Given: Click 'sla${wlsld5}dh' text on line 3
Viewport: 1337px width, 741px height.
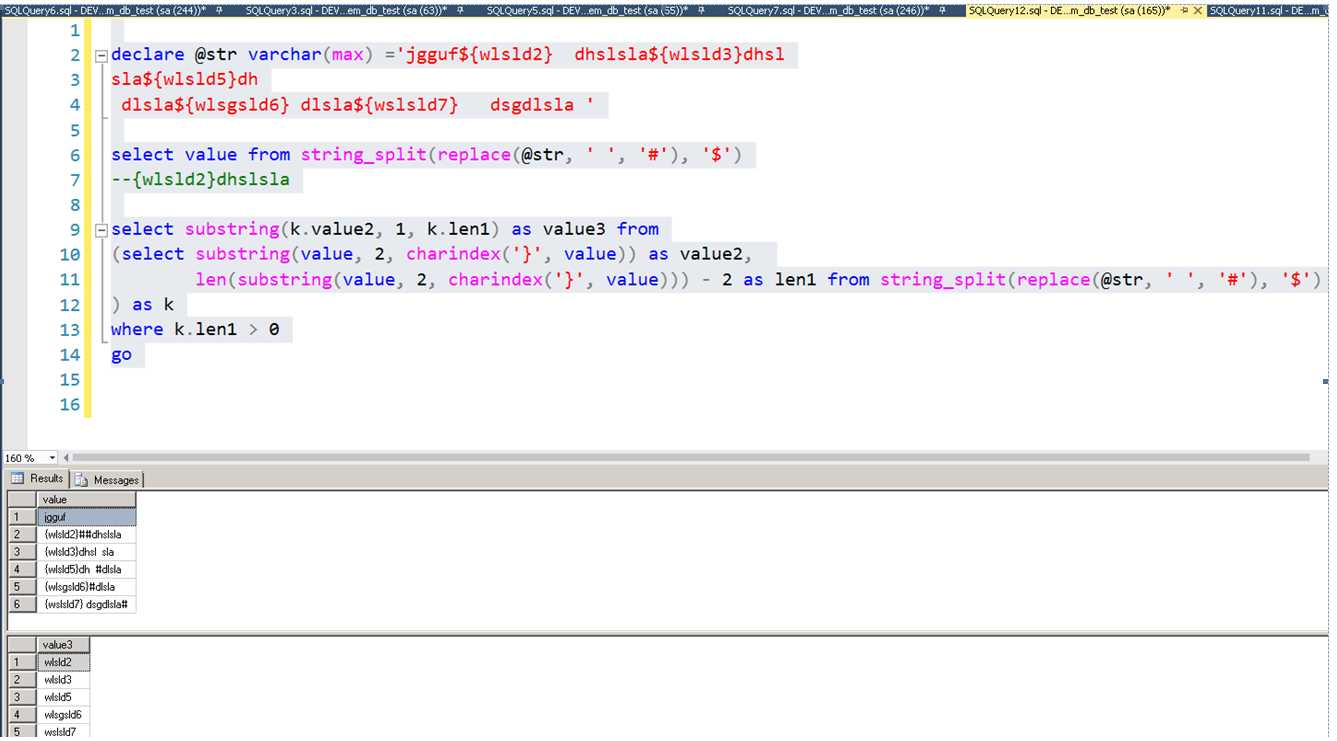Looking at the screenshot, I should pyautogui.click(x=185, y=80).
